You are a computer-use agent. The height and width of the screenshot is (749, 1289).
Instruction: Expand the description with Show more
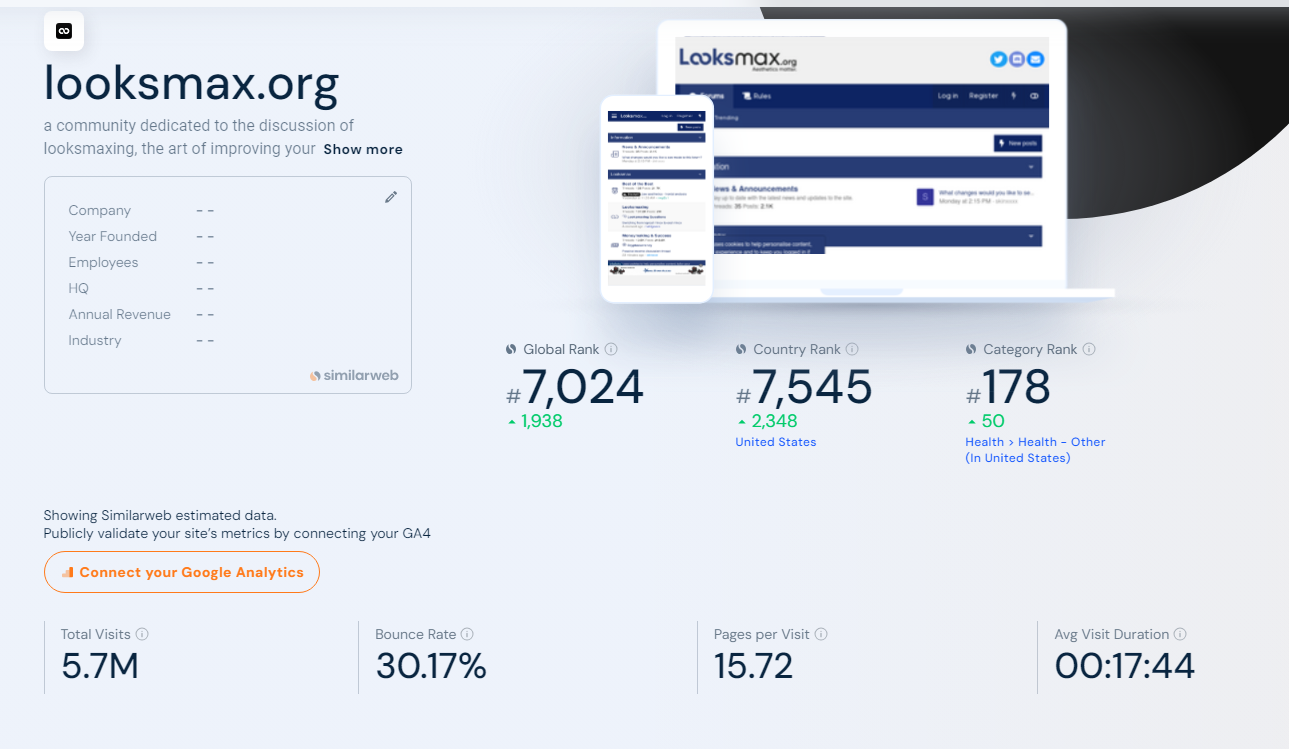(x=363, y=149)
